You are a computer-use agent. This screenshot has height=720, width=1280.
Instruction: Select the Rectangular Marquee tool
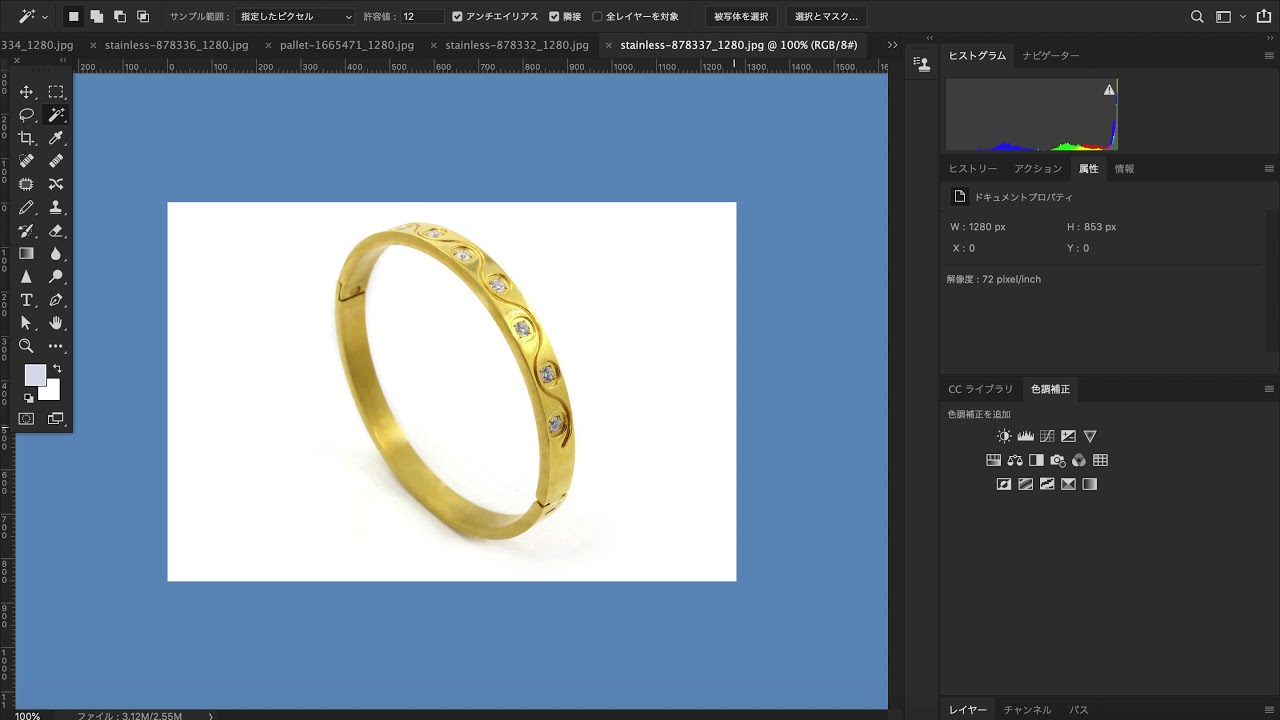tap(56, 92)
